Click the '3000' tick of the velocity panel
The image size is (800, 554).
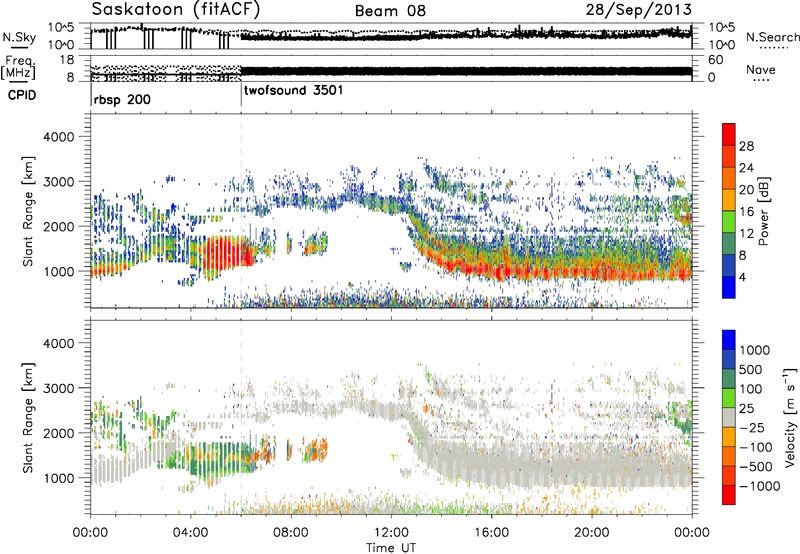point(58,388)
